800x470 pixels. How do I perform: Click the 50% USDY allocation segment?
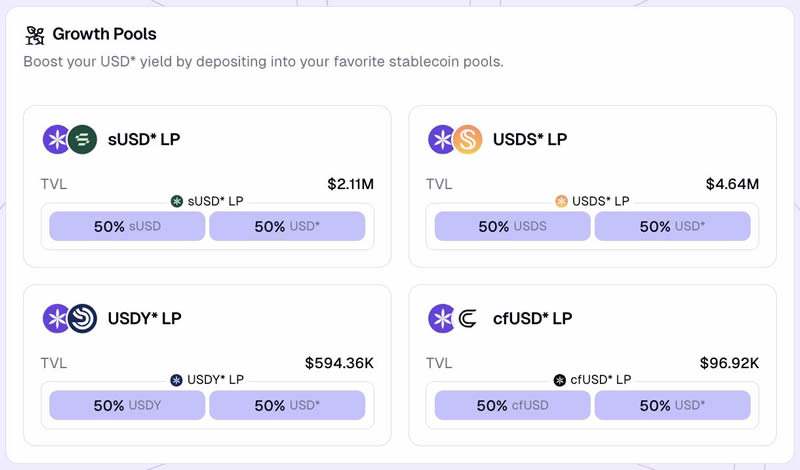[127, 405]
